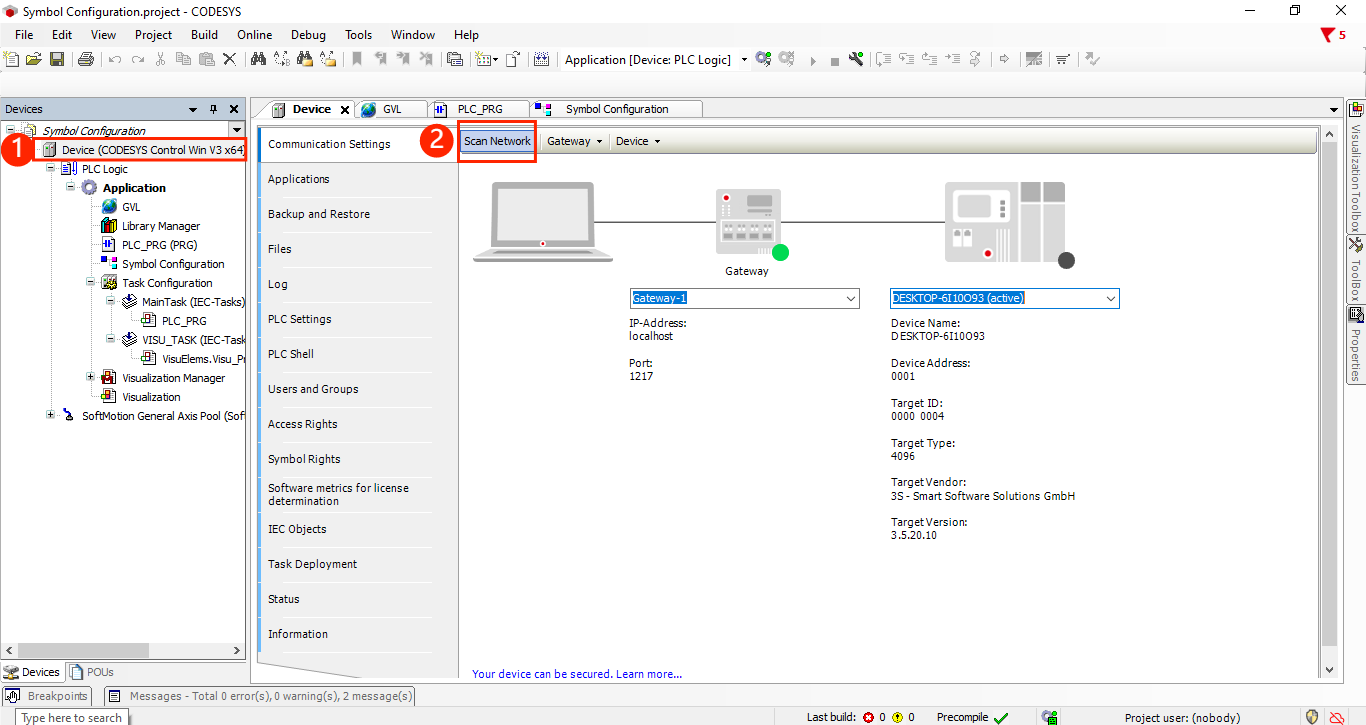Click the Find binoculars icon
Screen dimensions: 1366x725
[258, 60]
